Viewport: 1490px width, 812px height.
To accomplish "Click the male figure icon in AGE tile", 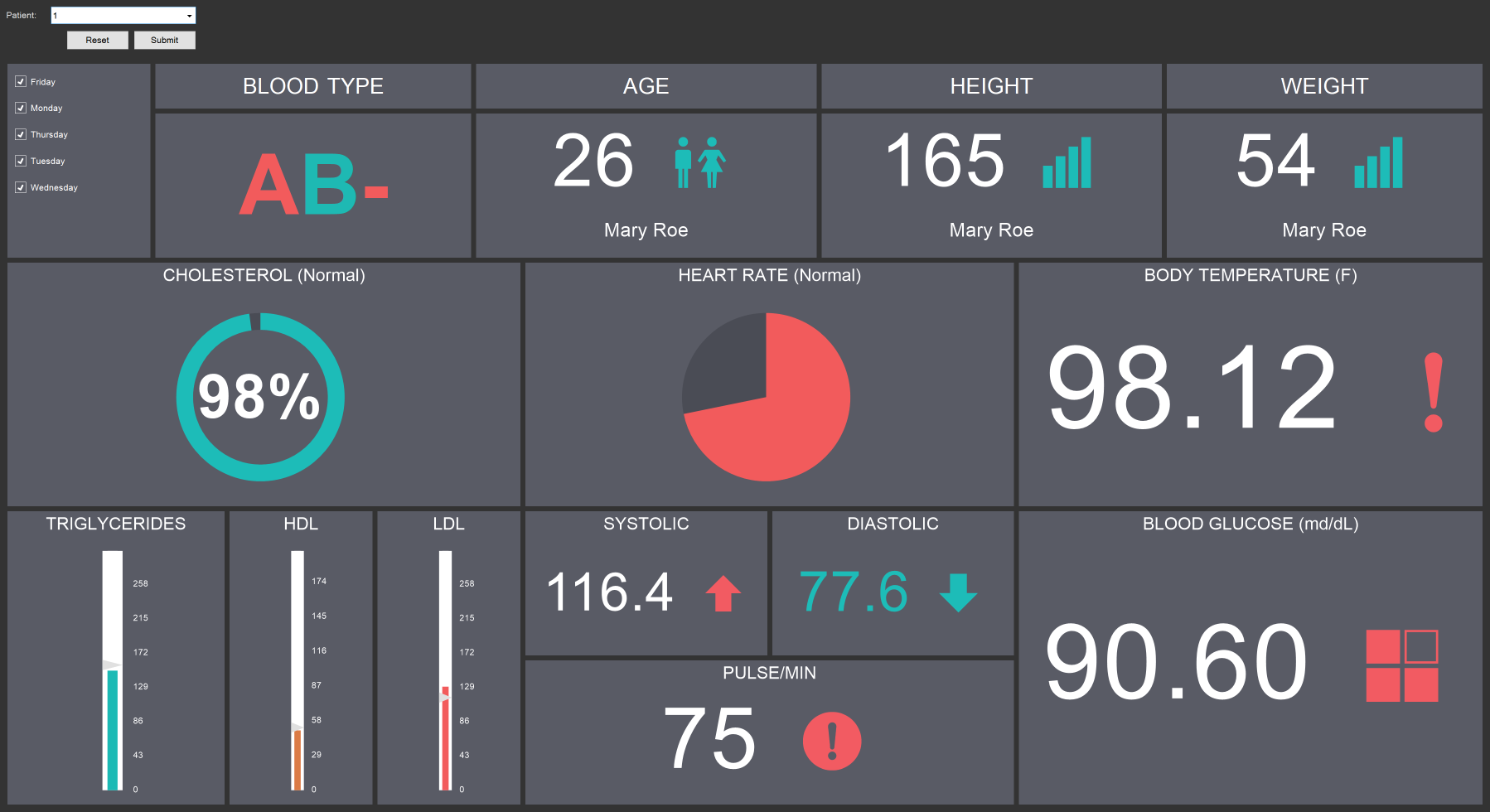I will tap(685, 164).
